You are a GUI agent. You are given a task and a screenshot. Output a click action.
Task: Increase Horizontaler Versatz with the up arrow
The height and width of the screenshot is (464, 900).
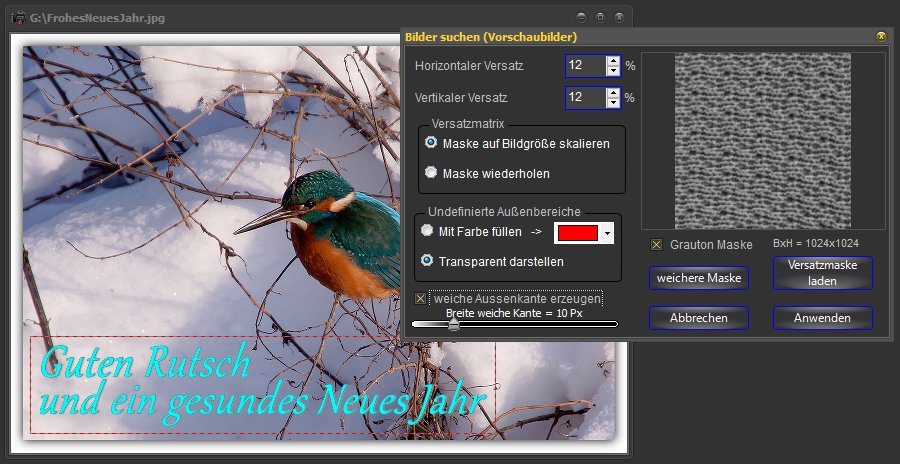[614, 61]
